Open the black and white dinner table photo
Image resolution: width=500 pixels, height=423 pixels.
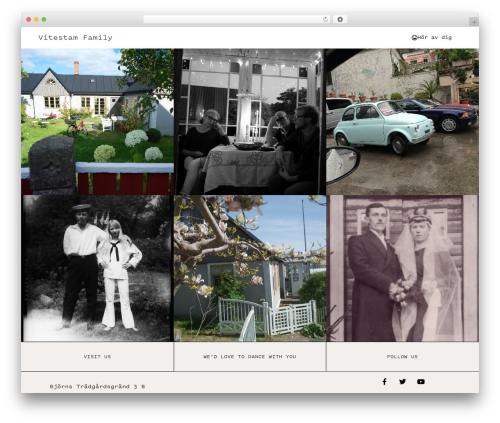point(250,122)
